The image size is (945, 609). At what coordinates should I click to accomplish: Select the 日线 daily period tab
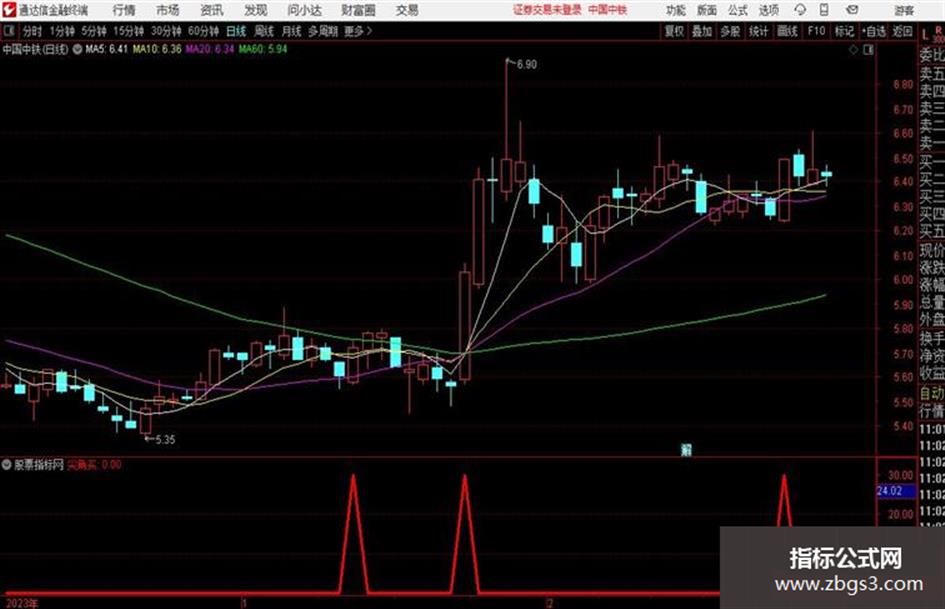pyautogui.click(x=236, y=31)
